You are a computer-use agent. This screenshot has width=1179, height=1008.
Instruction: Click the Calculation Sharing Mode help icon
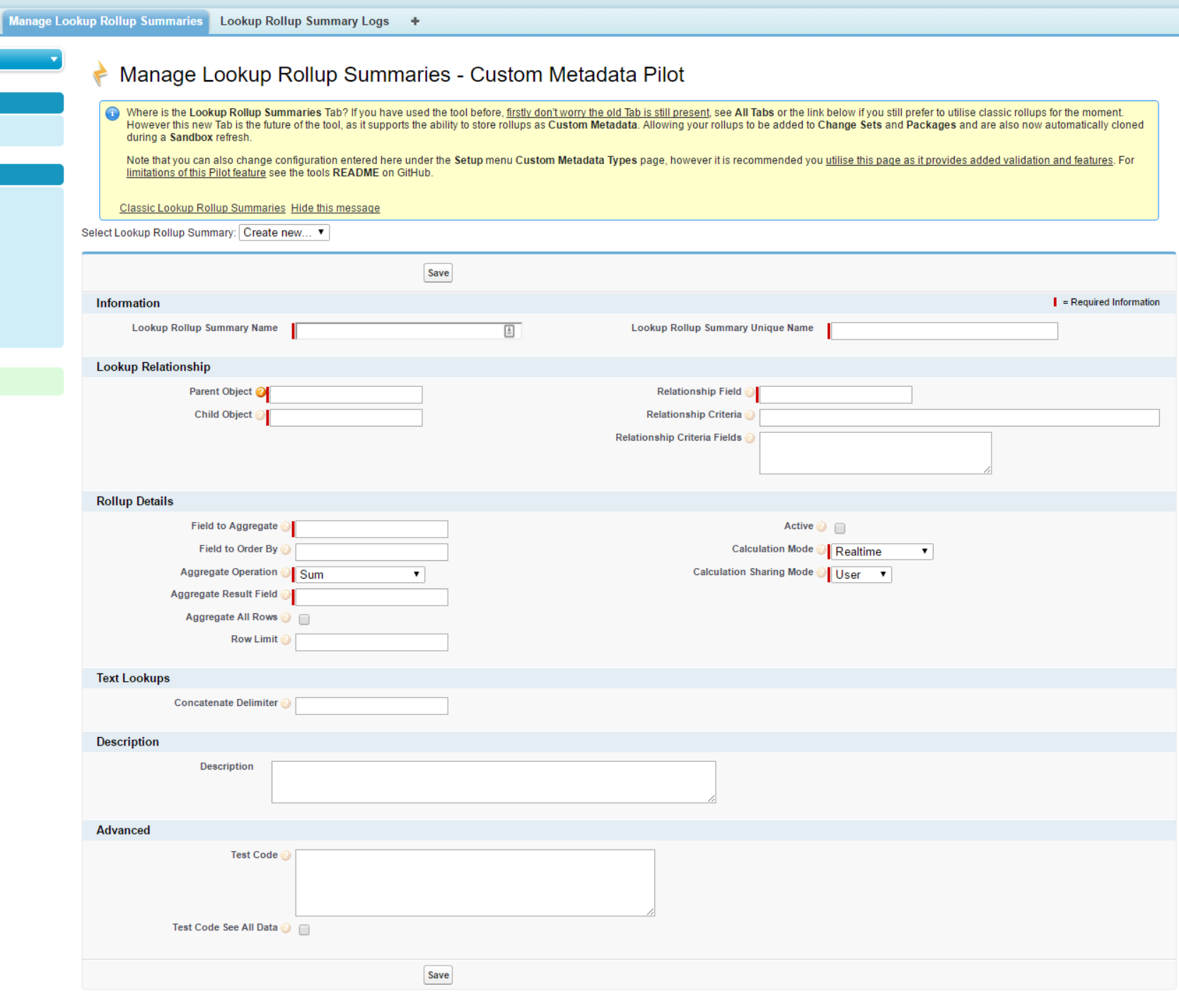coord(821,573)
